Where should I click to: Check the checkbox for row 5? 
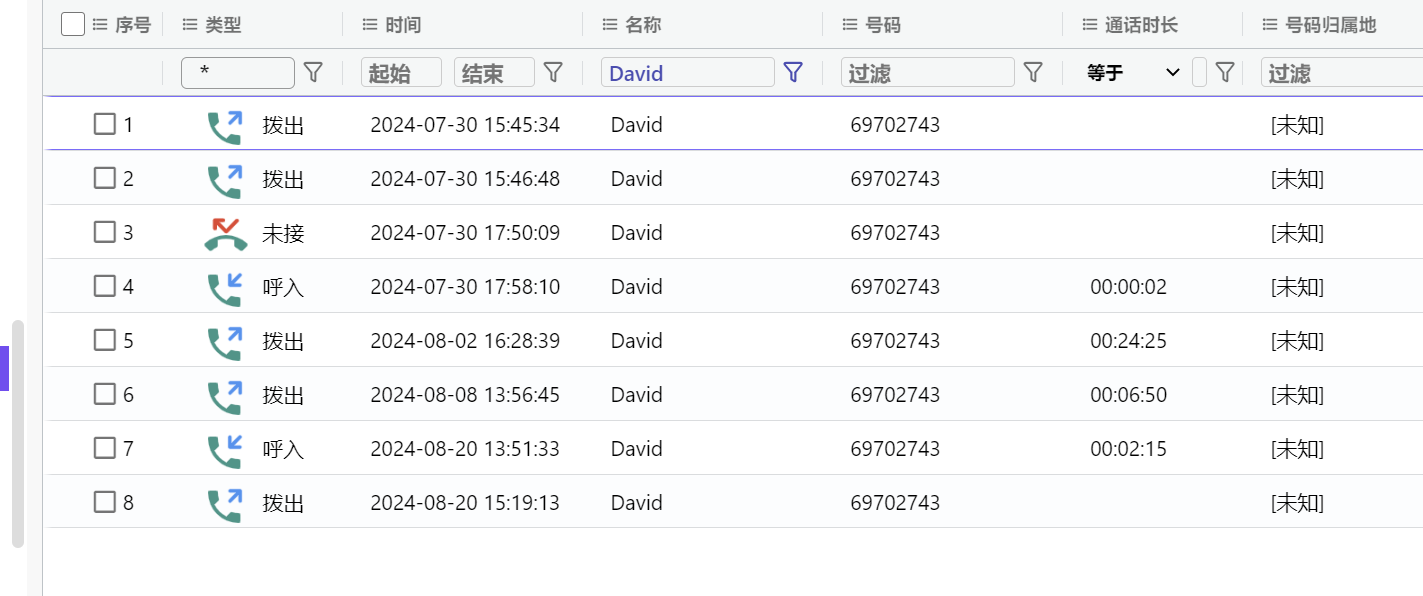point(105,340)
